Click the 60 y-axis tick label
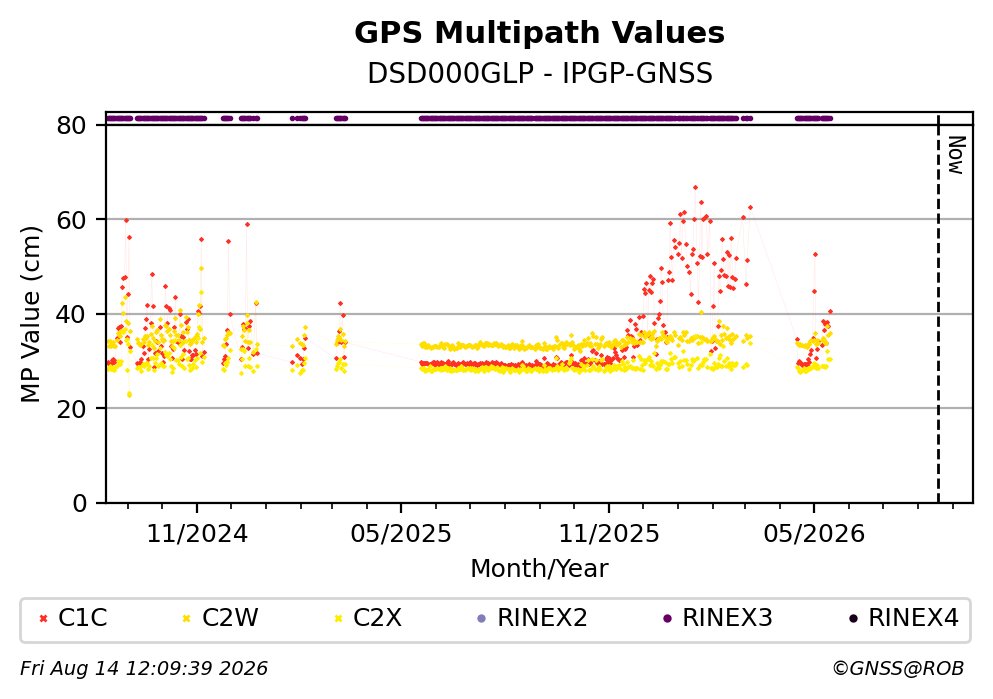The image size is (993, 699). click(71, 220)
